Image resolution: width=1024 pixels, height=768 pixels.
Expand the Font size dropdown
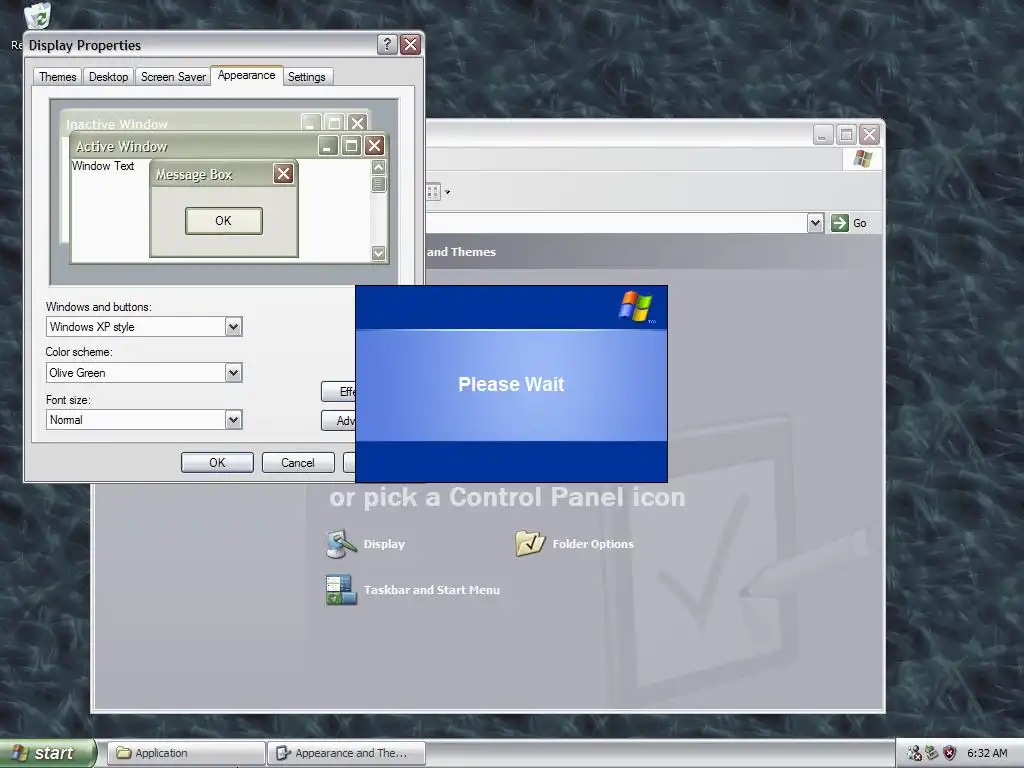click(233, 419)
